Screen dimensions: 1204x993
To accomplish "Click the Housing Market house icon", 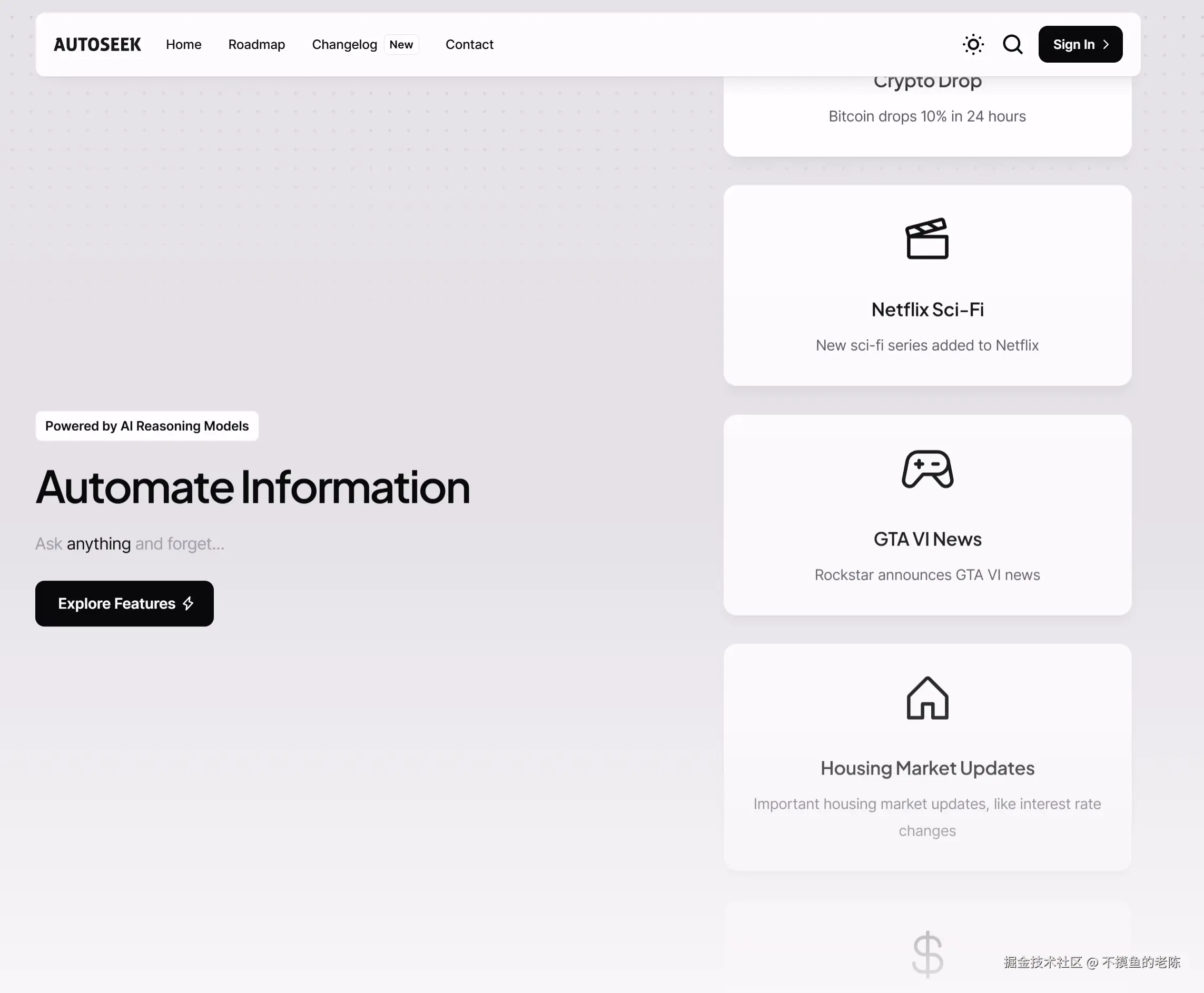I will (x=927, y=698).
